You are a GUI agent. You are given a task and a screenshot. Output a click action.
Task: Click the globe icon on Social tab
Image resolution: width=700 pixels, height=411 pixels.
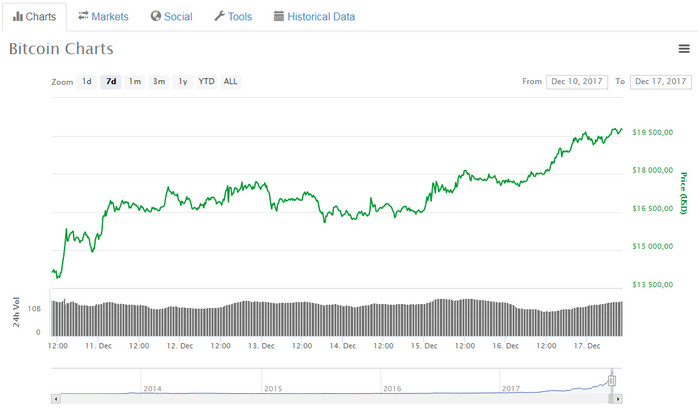coord(155,17)
